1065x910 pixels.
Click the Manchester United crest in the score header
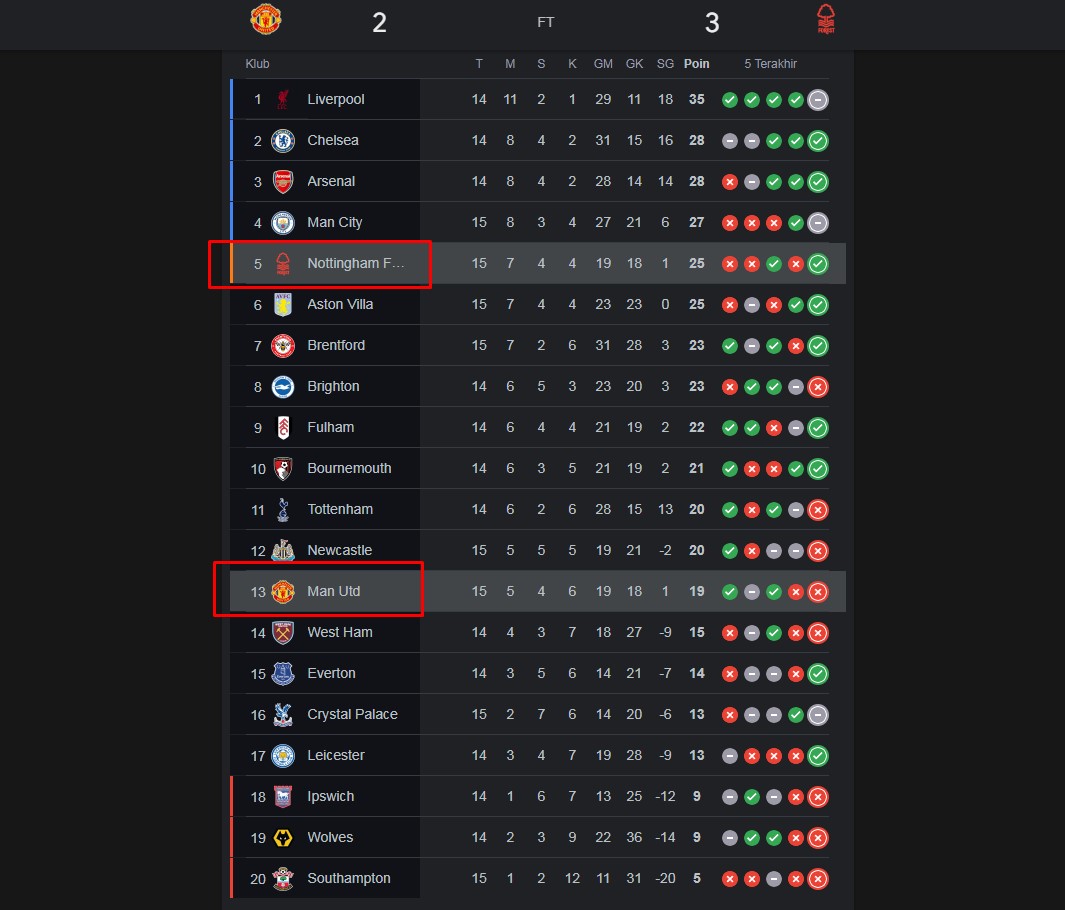click(x=266, y=19)
